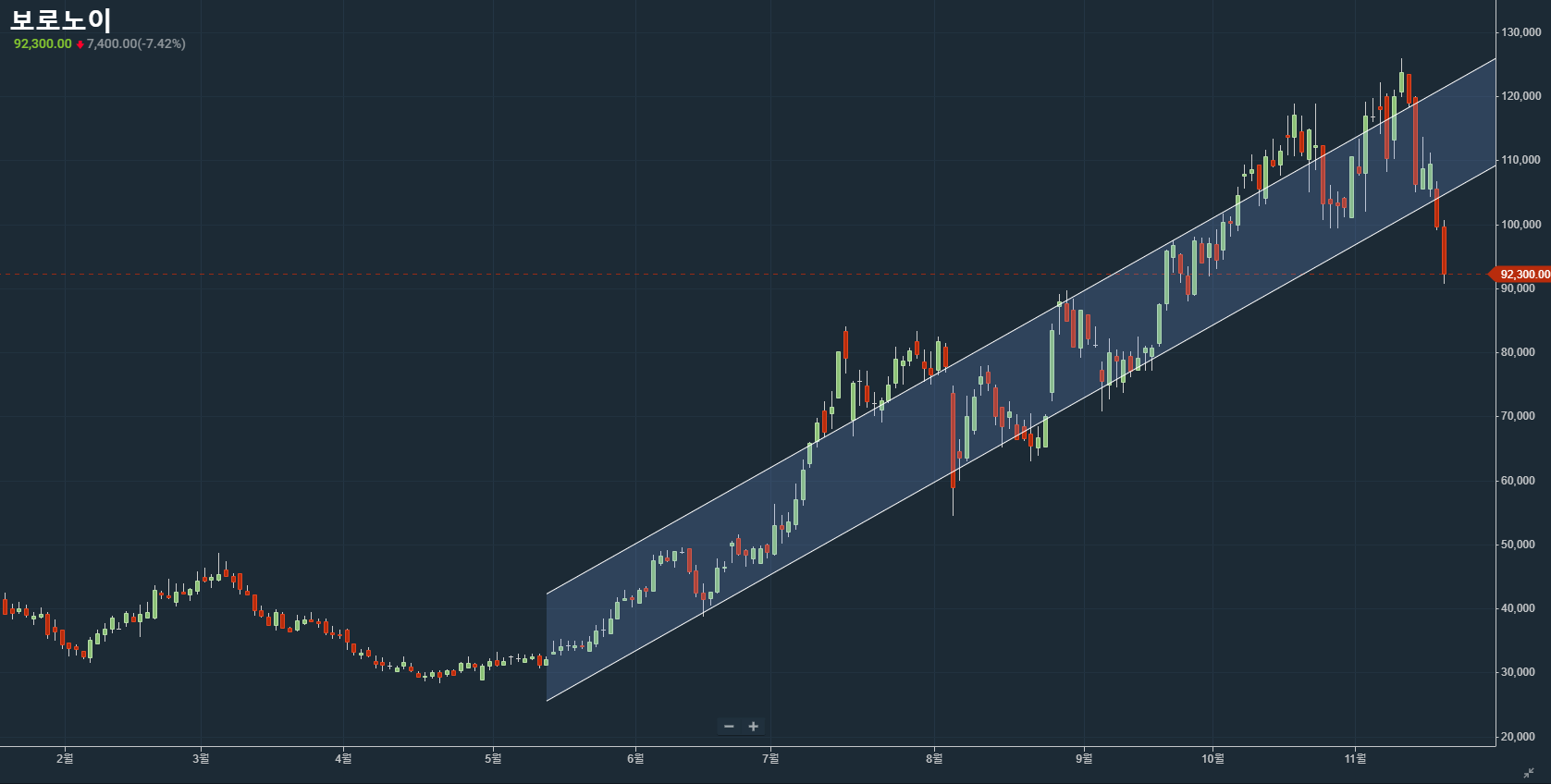Click the 130,000 price axis label

tap(1520, 32)
